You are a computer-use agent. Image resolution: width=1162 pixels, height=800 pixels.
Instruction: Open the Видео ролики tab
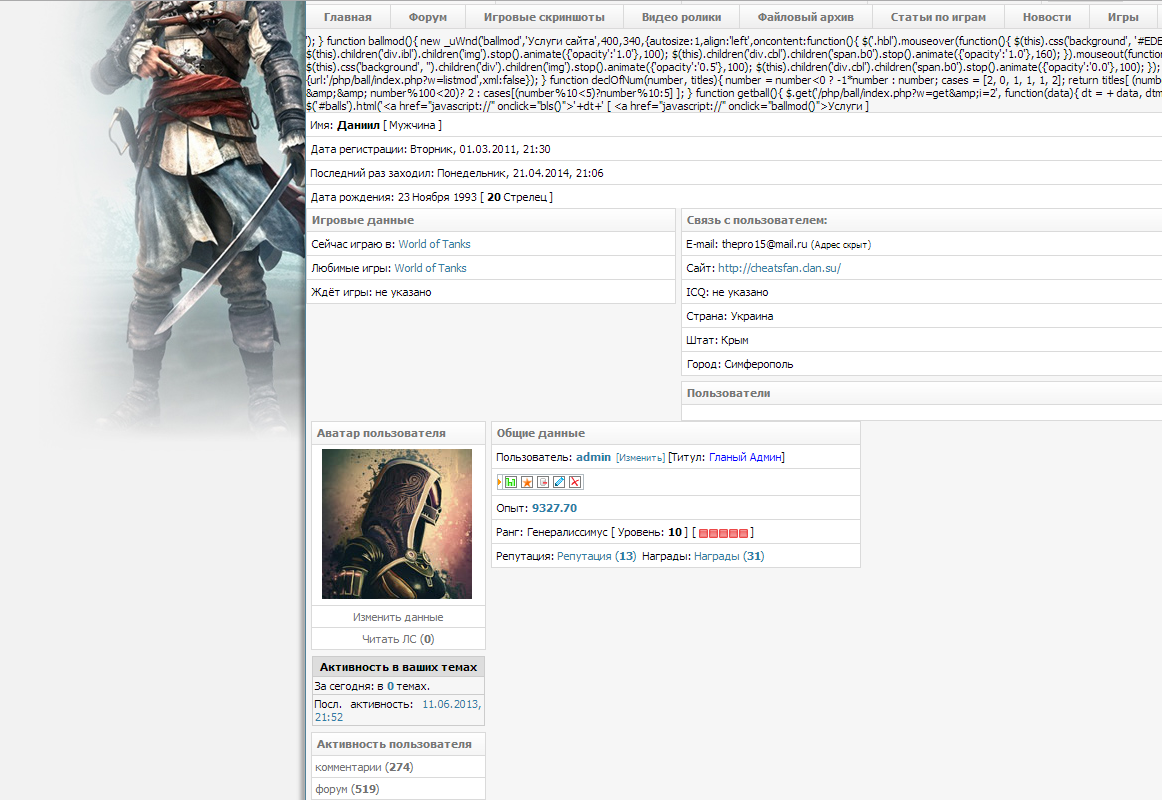tap(681, 17)
